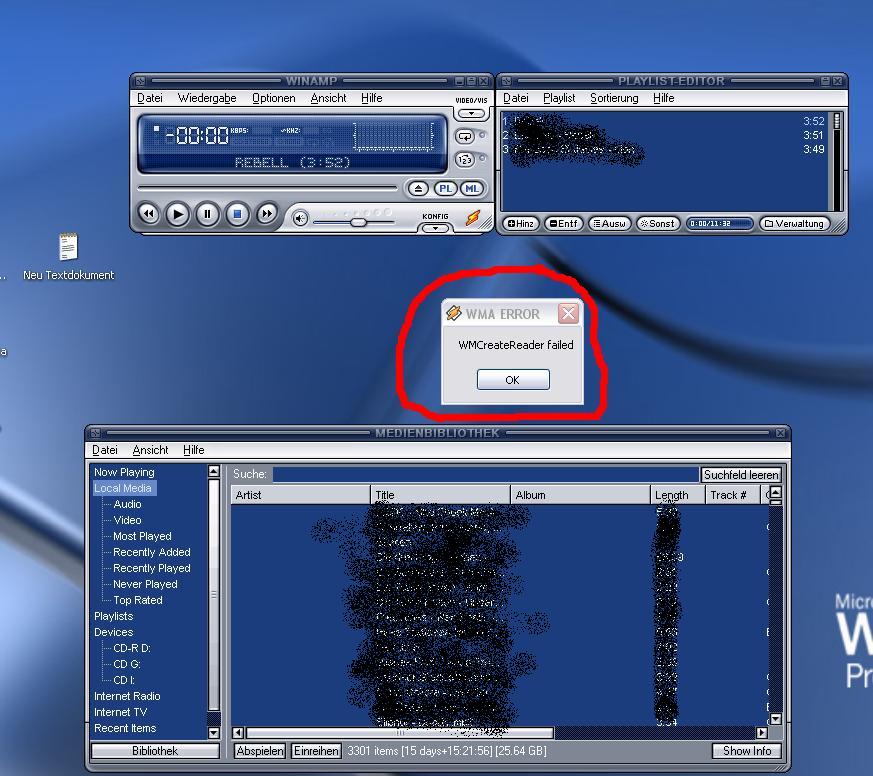
Task: Open the Sortierung menu
Action: coord(614,98)
